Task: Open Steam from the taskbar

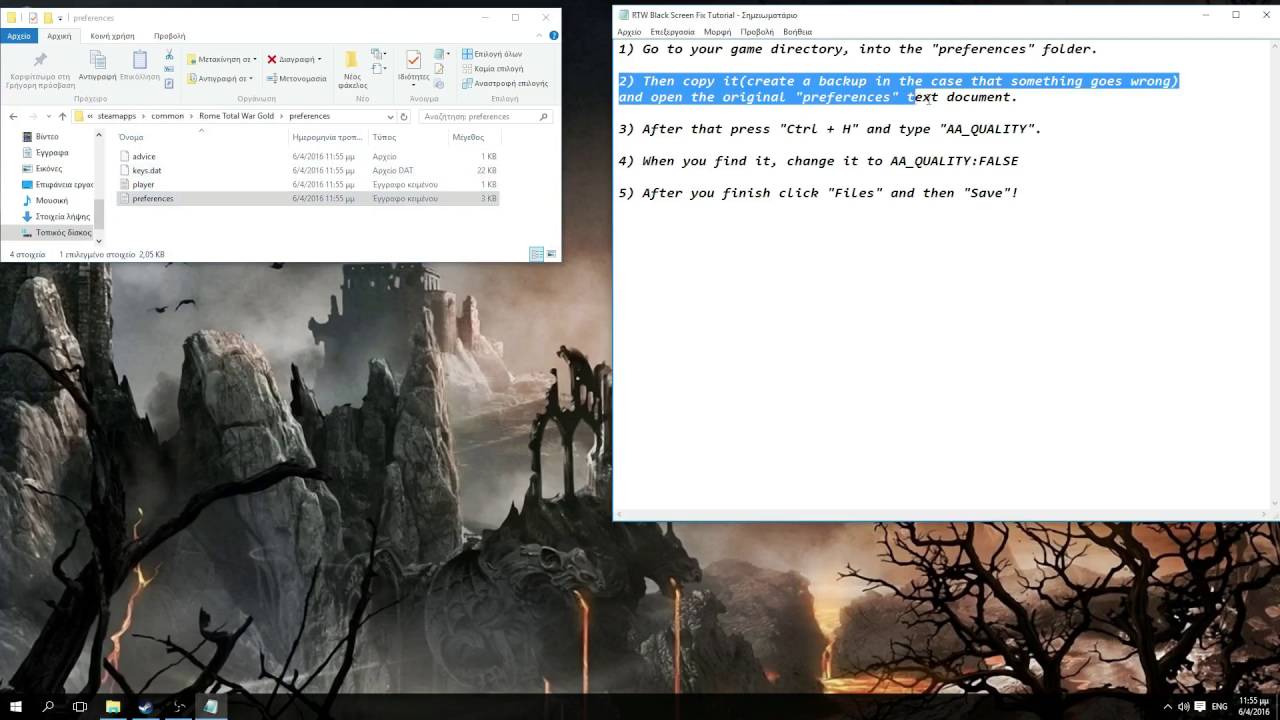Action: pos(146,706)
